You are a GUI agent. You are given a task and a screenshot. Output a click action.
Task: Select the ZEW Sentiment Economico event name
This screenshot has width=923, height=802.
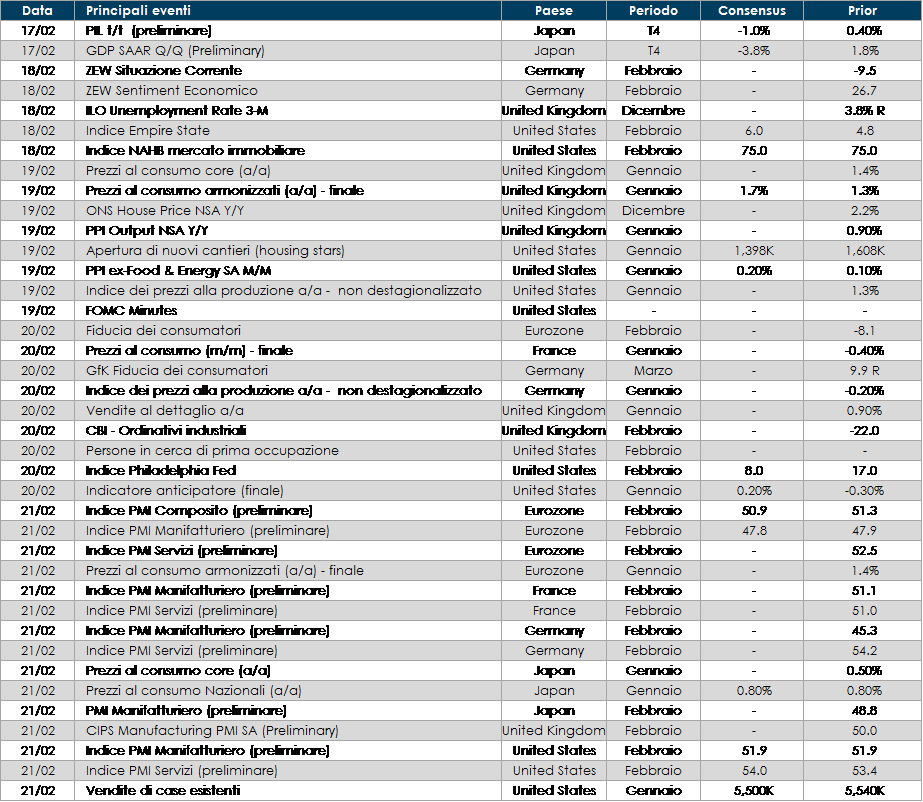pyautogui.click(x=171, y=90)
